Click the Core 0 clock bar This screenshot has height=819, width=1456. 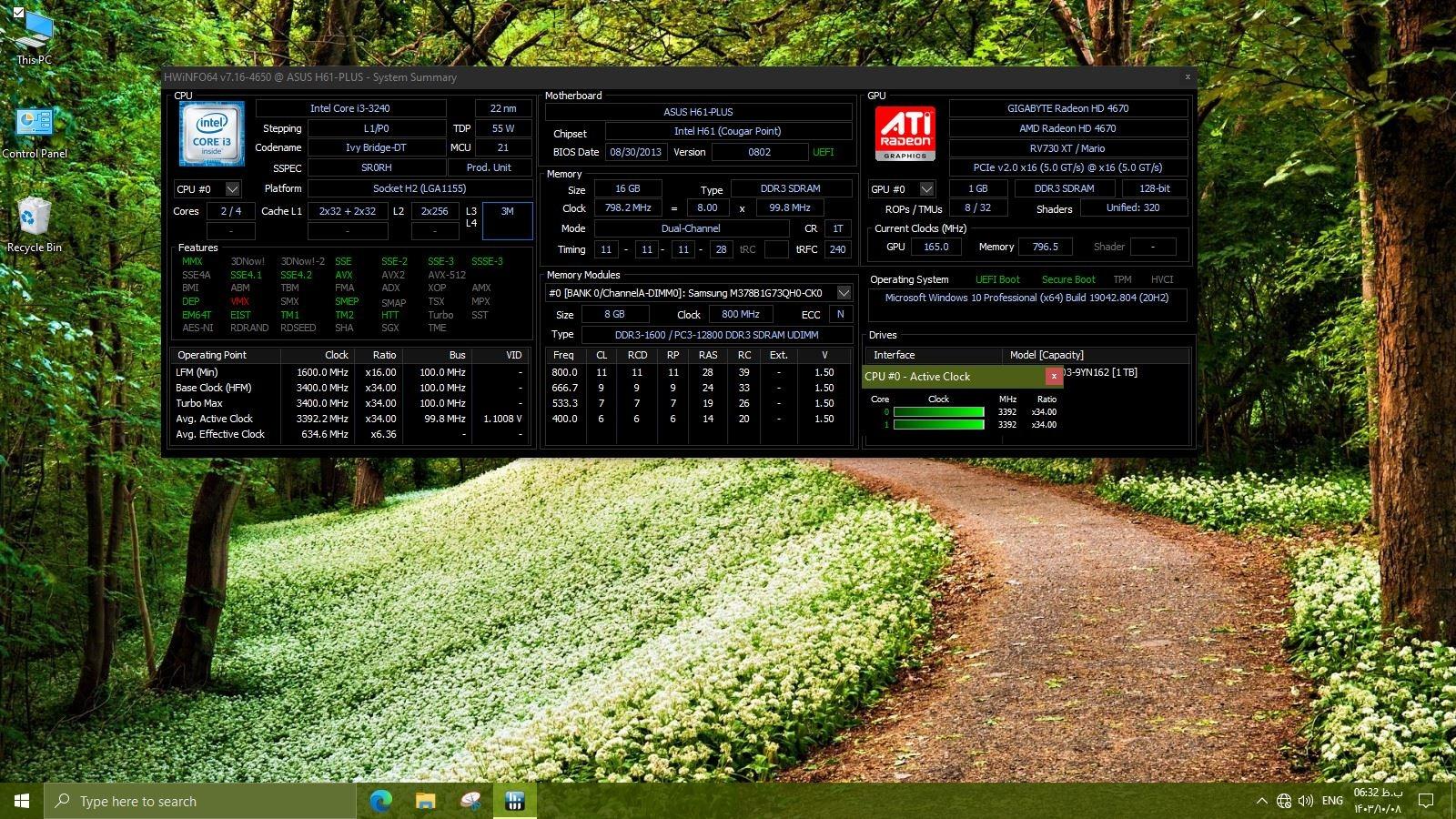[x=938, y=412]
